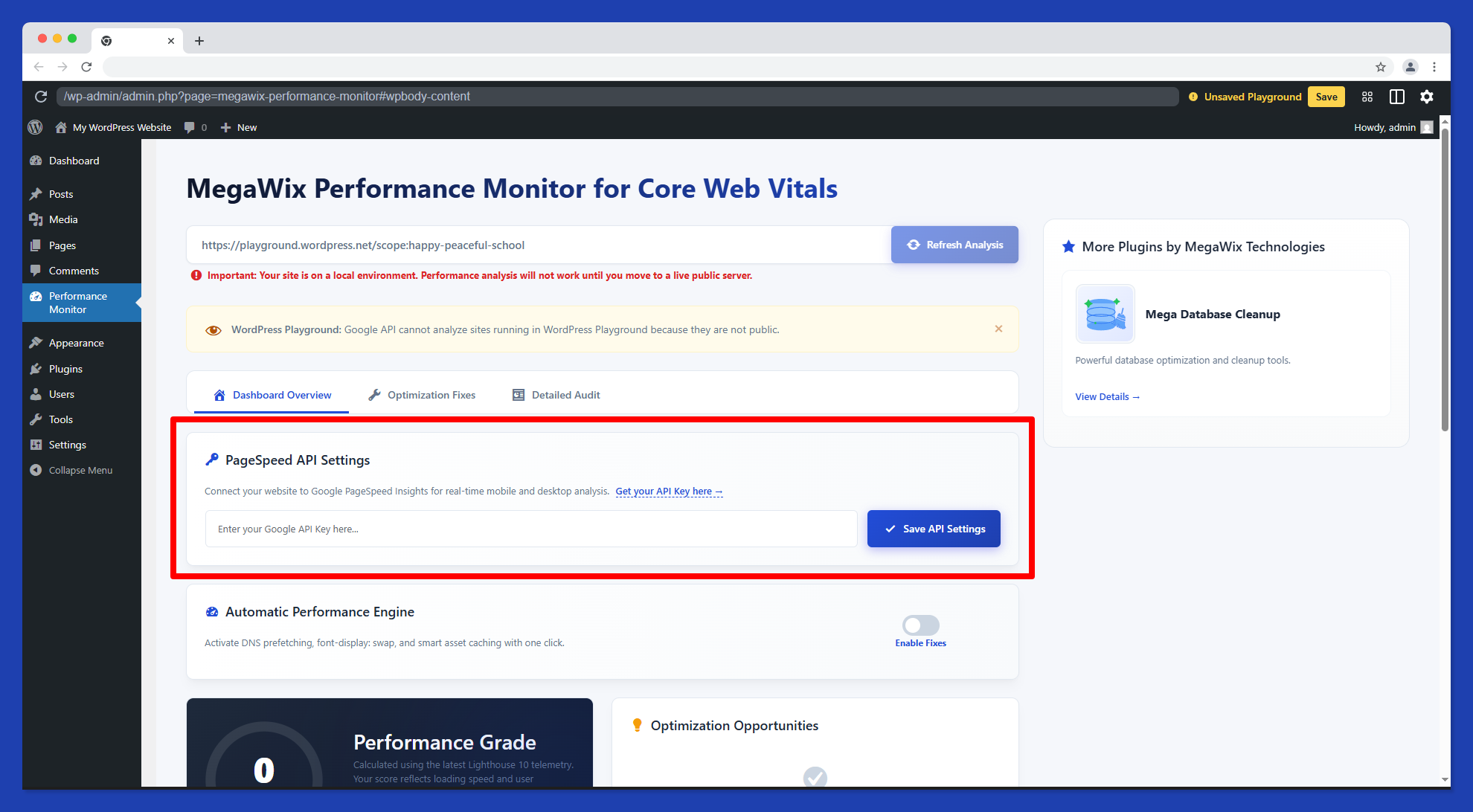
Task: Select the Tools wrench icon
Action: coord(36,419)
